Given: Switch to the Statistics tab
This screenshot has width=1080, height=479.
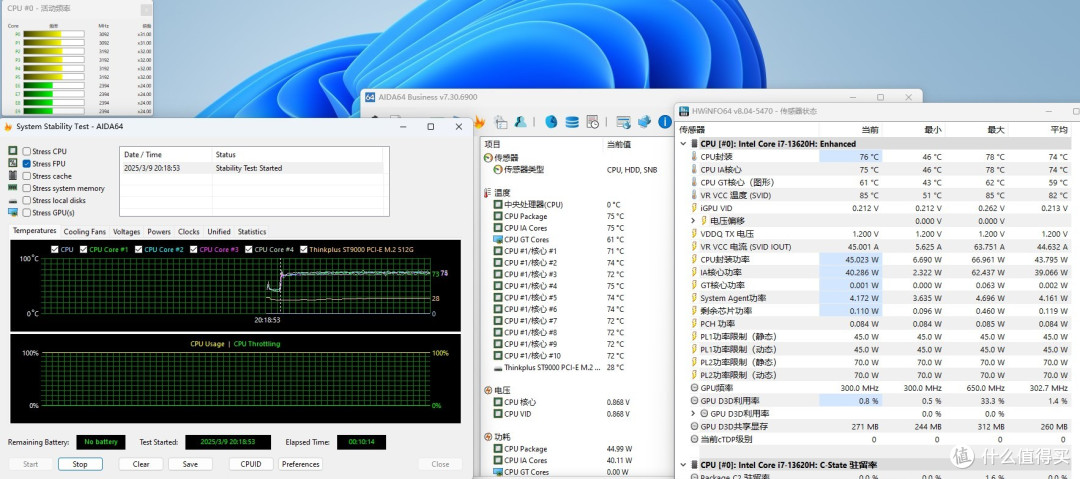Looking at the screenshot, I should click(x=252, y=232).
